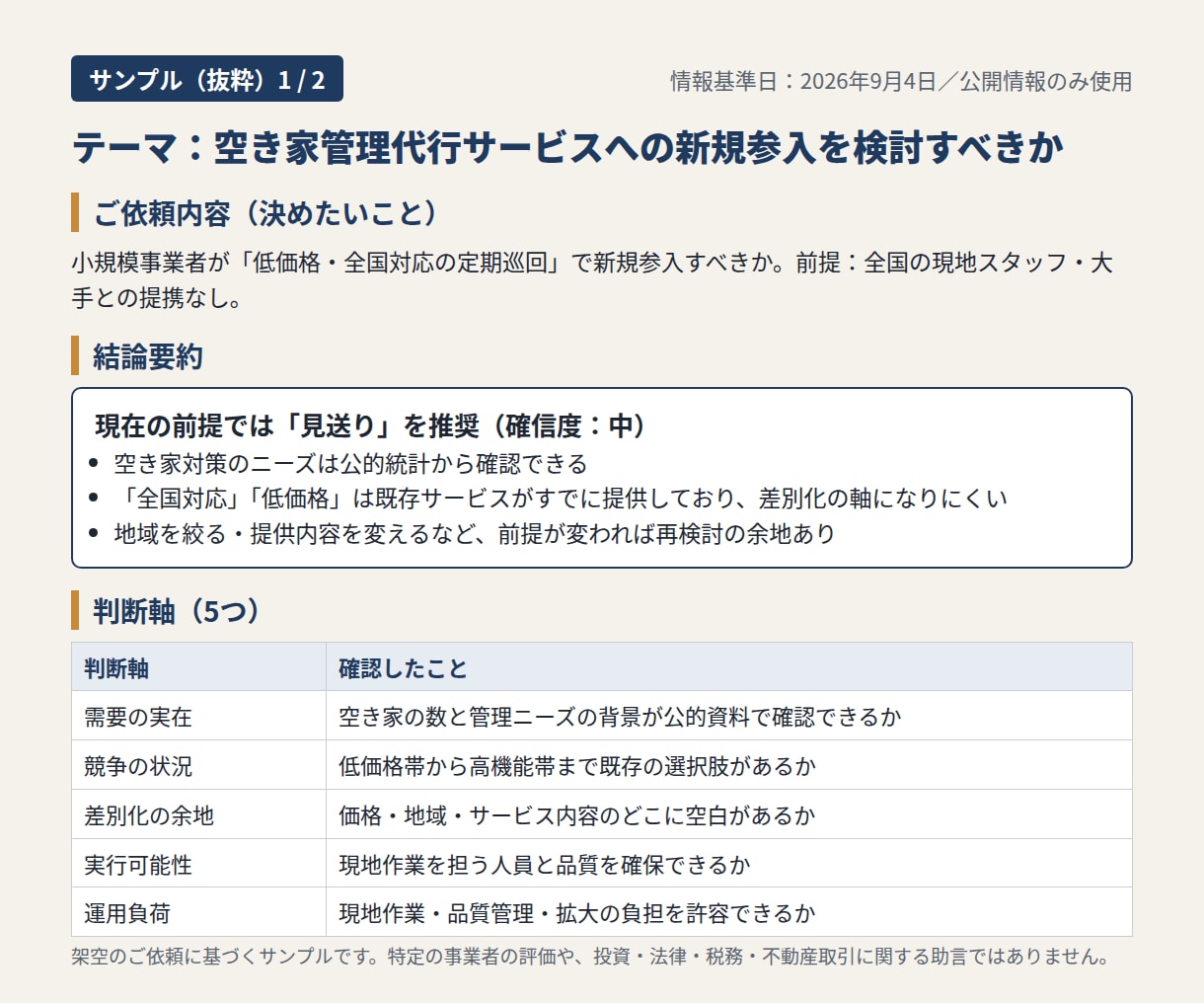This screenshot has width=1204, height=1003.
Task: Click the disclaimer 架空のご依頼に基づくサンプルです
Action: pyautogui.click(x=592, y=957)
